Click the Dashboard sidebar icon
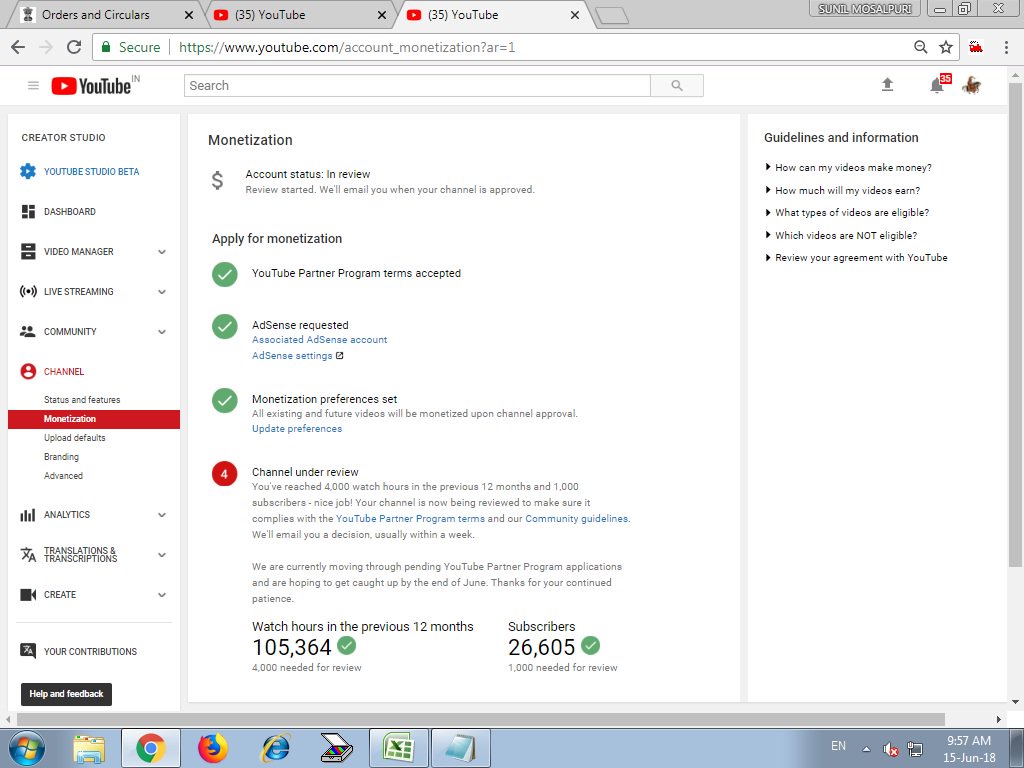1024x768 pixels. coord(28,212)
